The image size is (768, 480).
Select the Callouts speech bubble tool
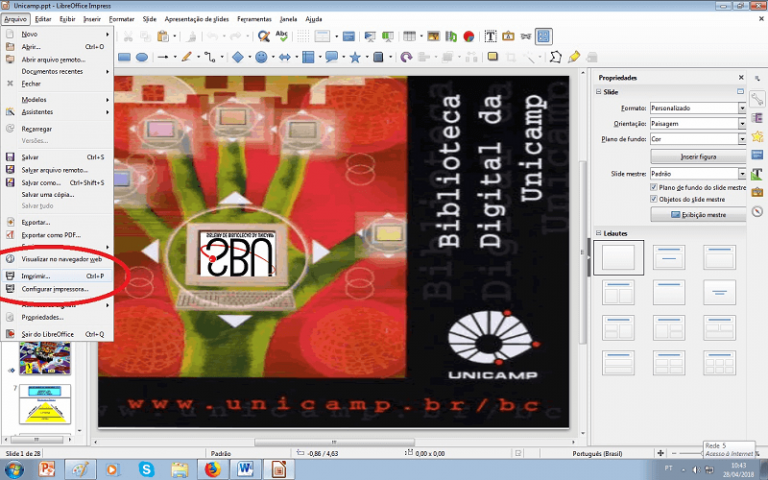(x=331, y=57)
